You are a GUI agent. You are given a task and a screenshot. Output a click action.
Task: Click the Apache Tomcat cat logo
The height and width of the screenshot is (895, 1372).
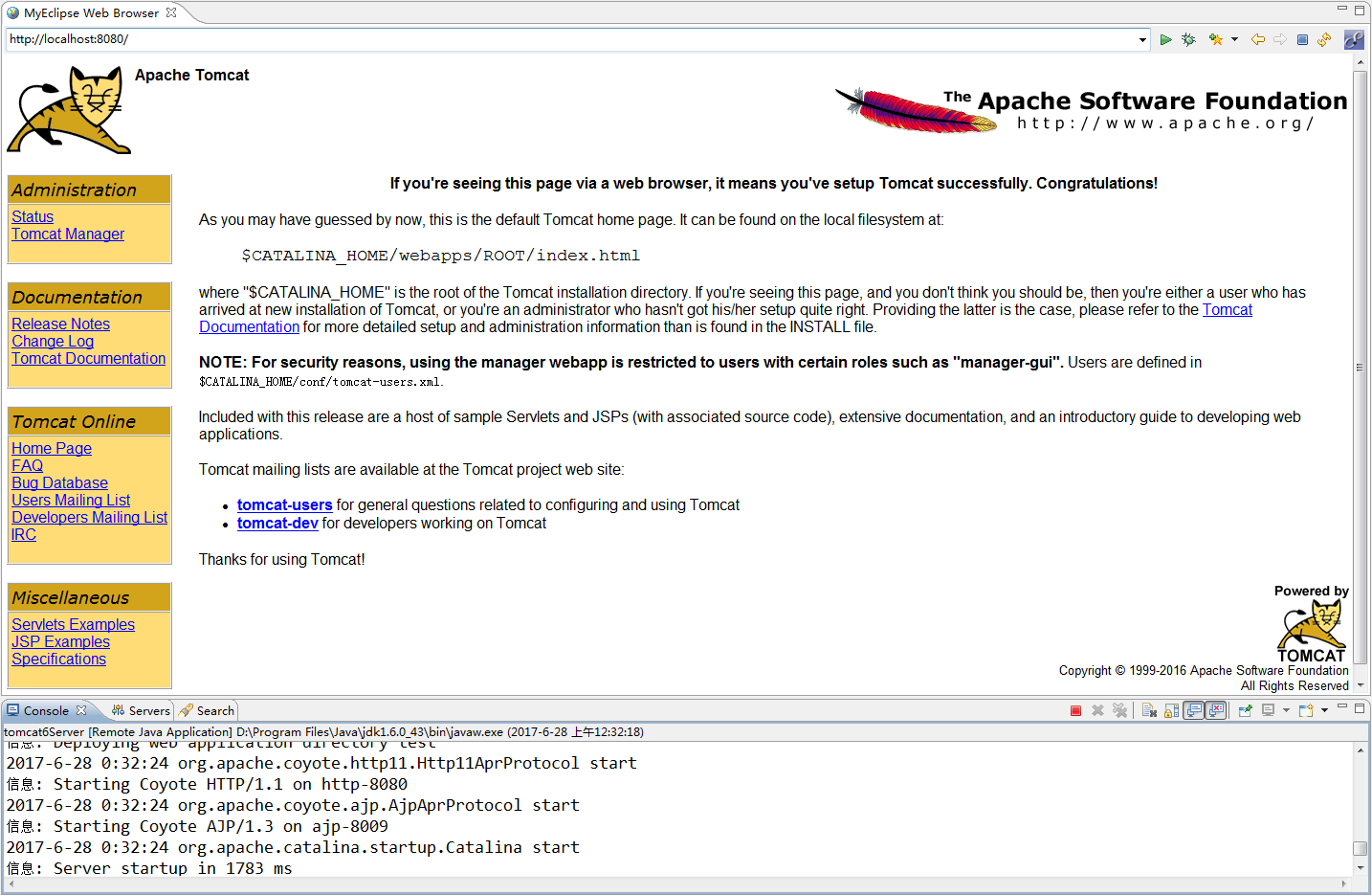(69, 109)
